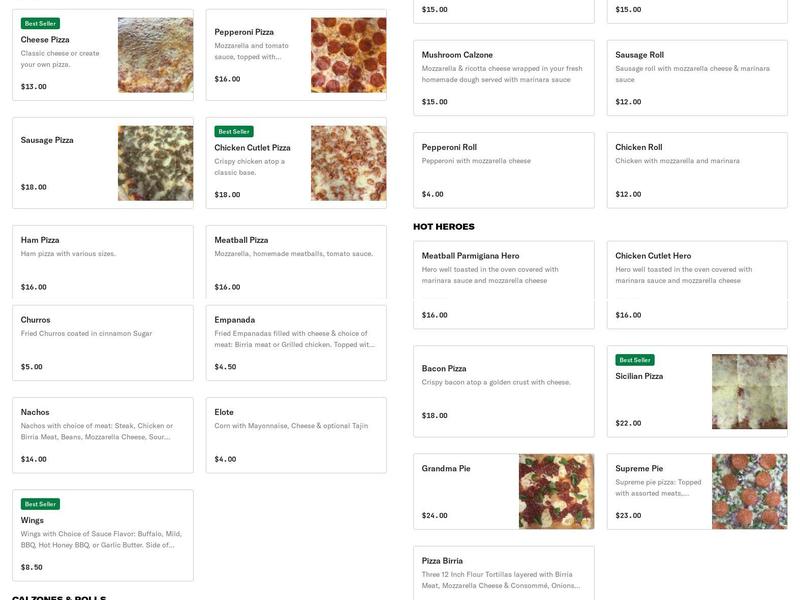Viewport: 800px width, 600px height.
Task: Select the Ham Pizza menu item
Action: tap(102, 263)
